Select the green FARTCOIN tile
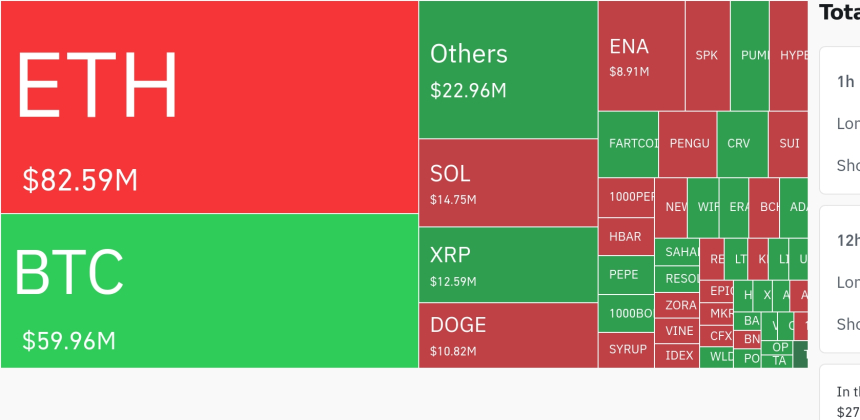Image resolution: width=860 pixels, height=420 pixels. pos(628,144)
